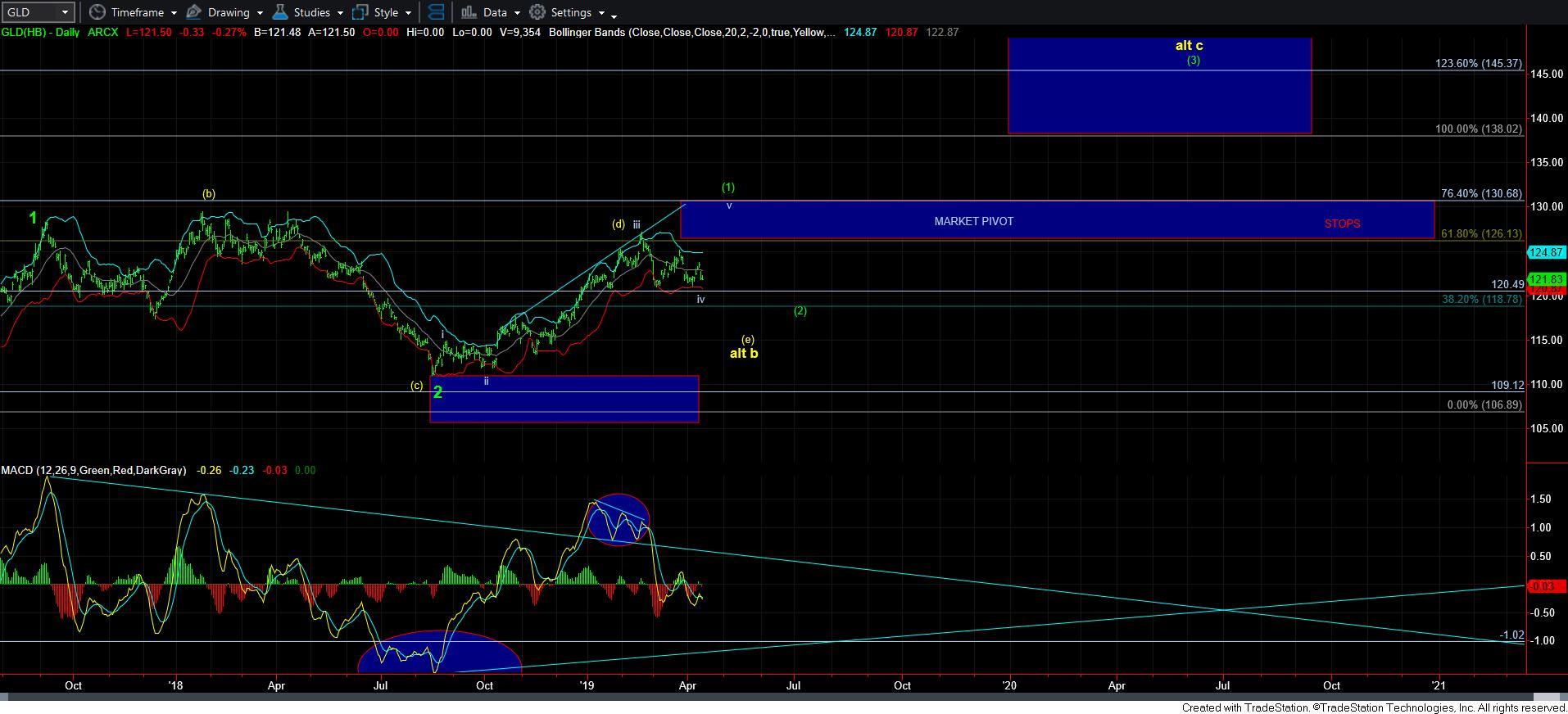Click the Data bar-chart icon
Image resolution: width=1568 pixels, height=714 pixels.
469,12
